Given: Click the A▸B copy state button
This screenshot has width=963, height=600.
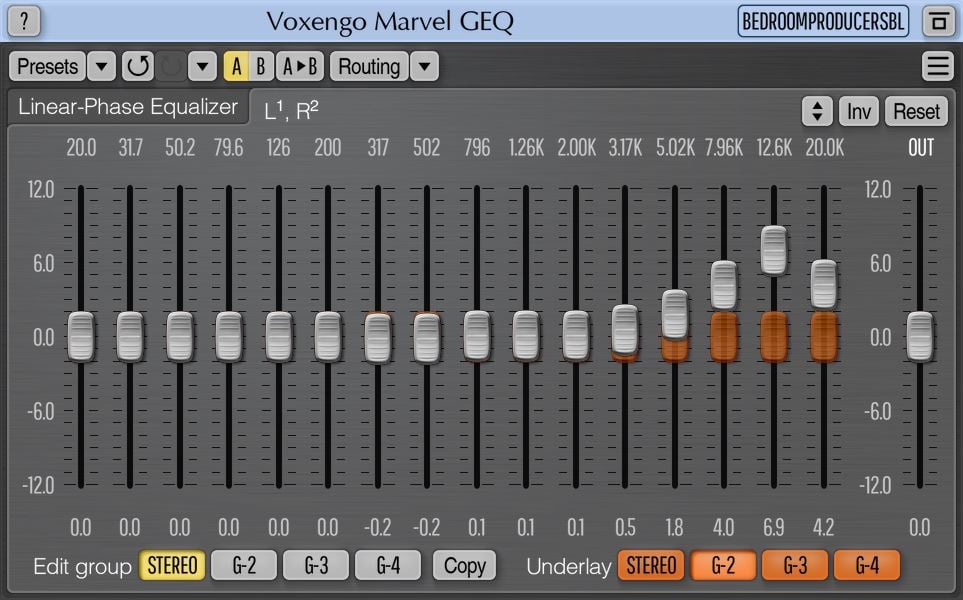Looking at the screenshot, I should pyautogui.click(x=300, y=66).
